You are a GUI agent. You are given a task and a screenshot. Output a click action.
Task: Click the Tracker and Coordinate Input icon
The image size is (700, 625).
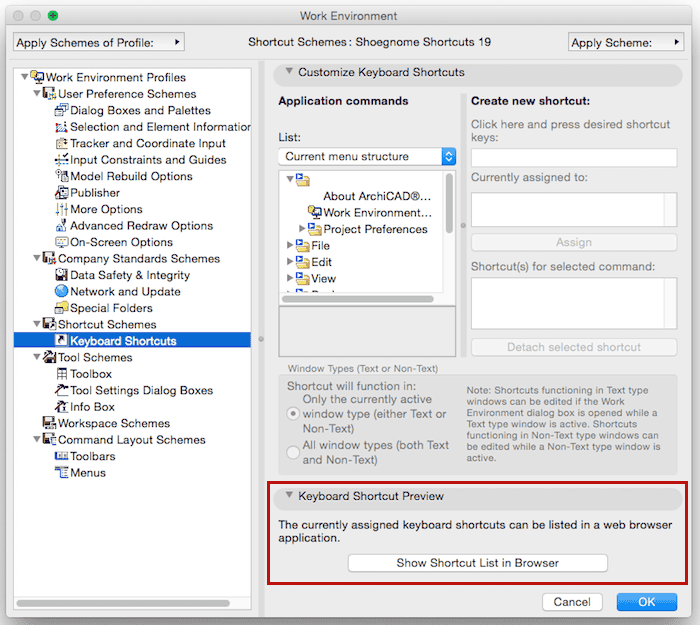61,143
